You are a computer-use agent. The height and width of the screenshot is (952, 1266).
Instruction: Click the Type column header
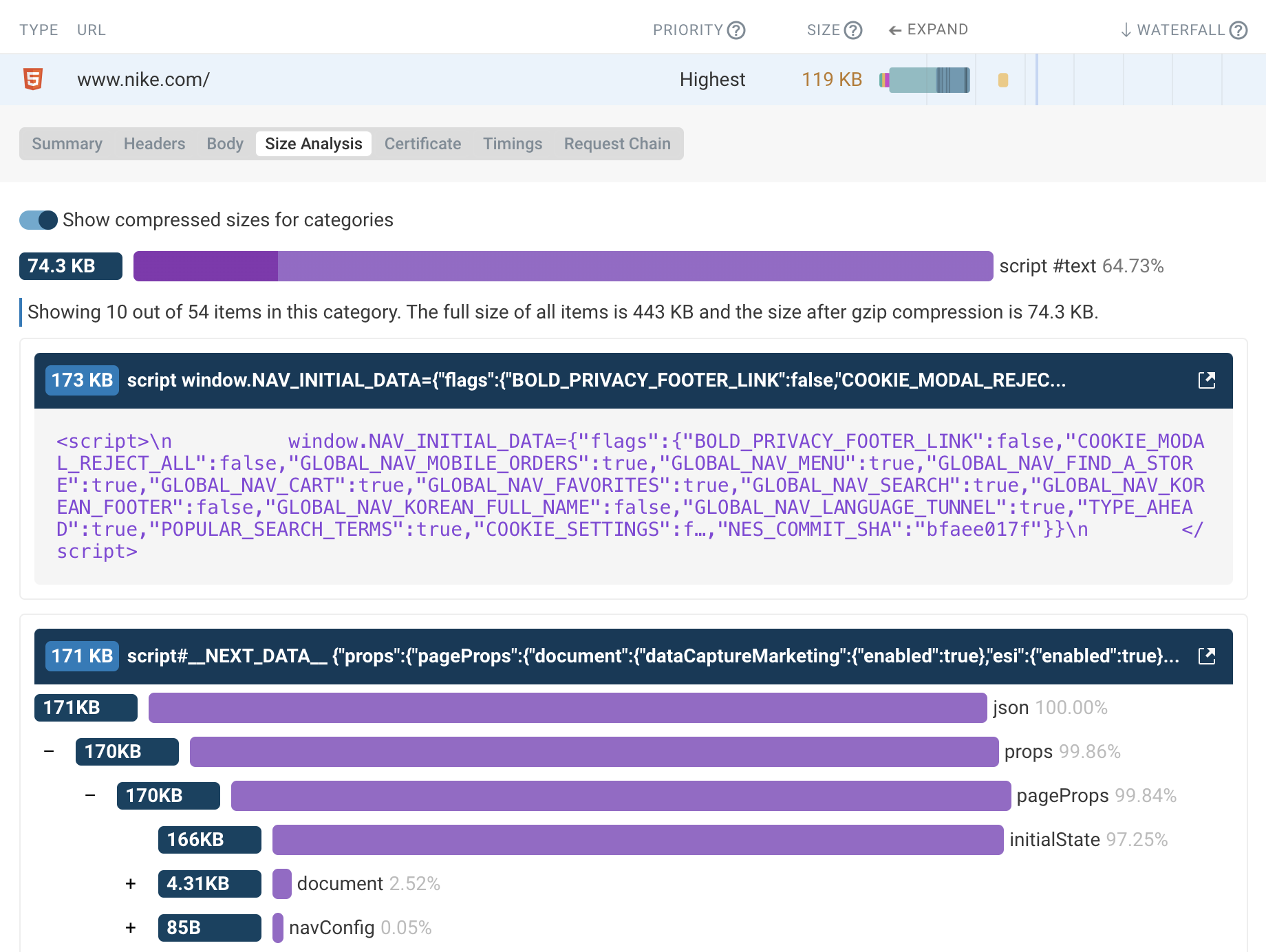pos(39,30)
